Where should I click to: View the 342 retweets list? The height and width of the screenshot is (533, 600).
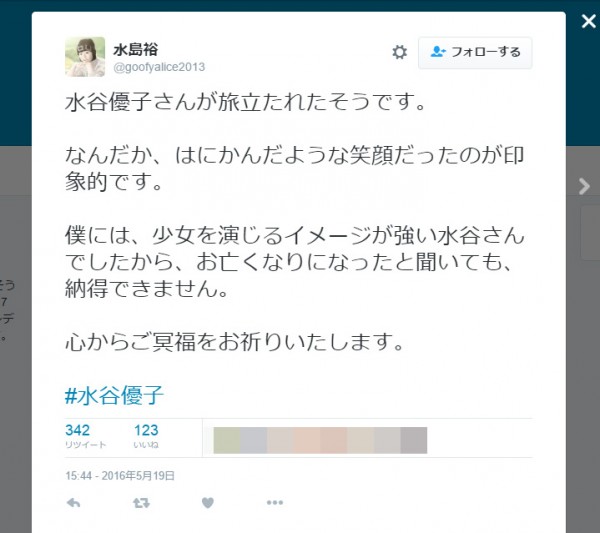85,435
